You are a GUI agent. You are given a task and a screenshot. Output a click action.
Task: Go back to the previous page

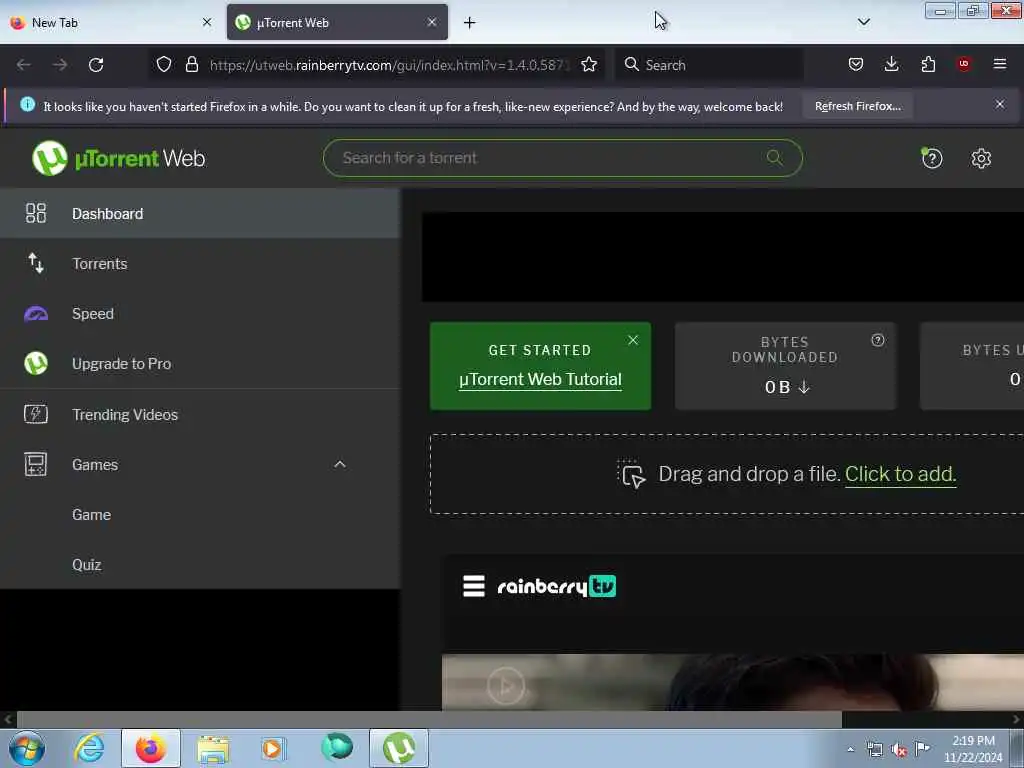(x=24, y=65)
